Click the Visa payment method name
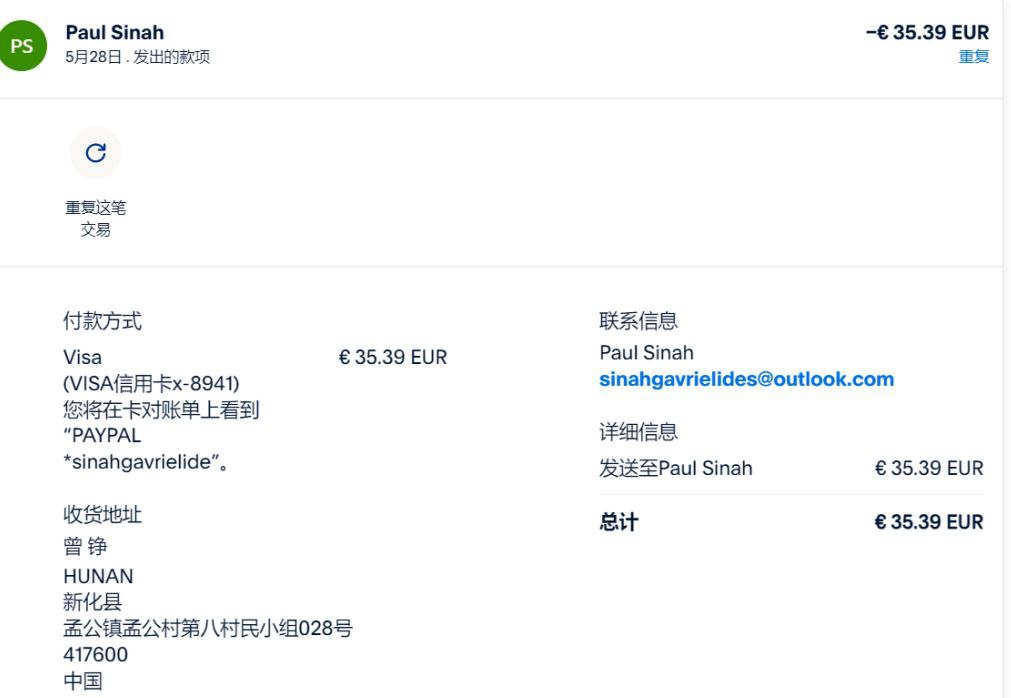The width and height of the screenshot is (1011, 698). [x=82, y=357]
